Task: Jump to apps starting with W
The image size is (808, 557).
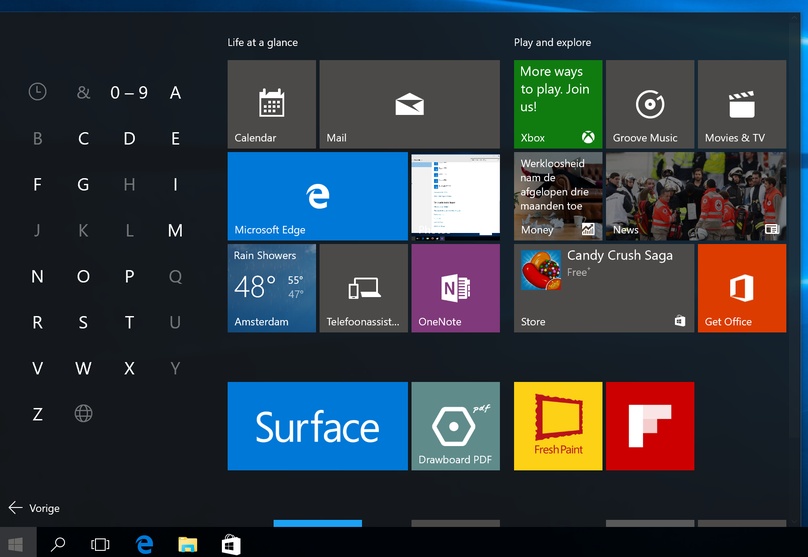Action: pos(83,368)
